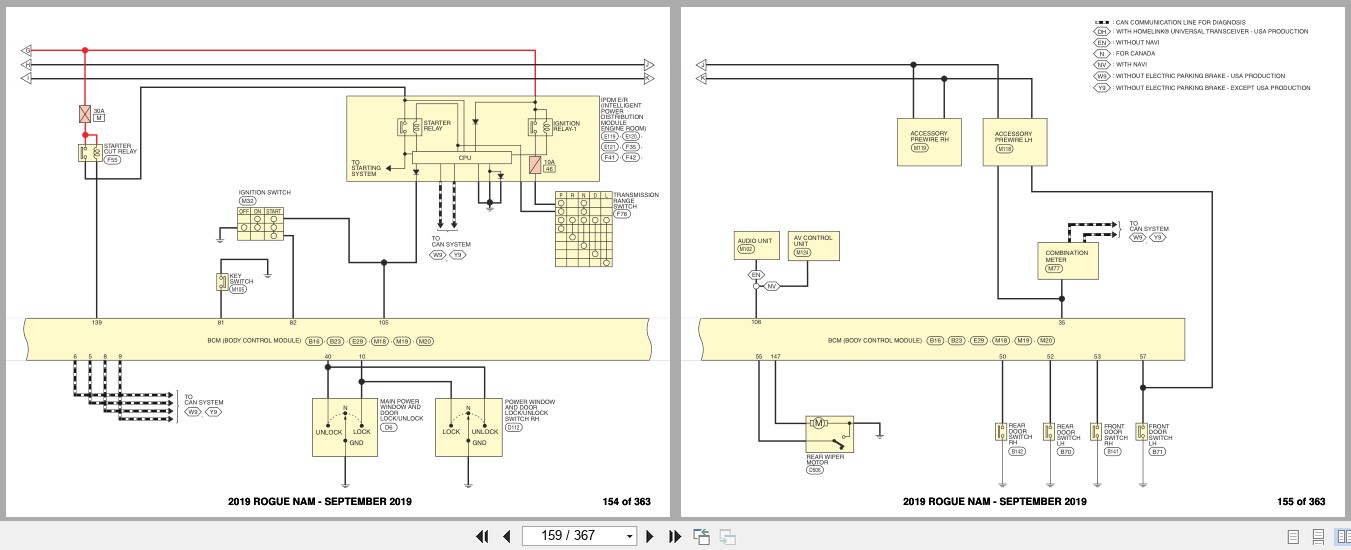Click right page title '2019 ROGUE NAM - SEPTEMBER 2019'
The width and height of the screenshot is (1351, 550).
[994, 502]
